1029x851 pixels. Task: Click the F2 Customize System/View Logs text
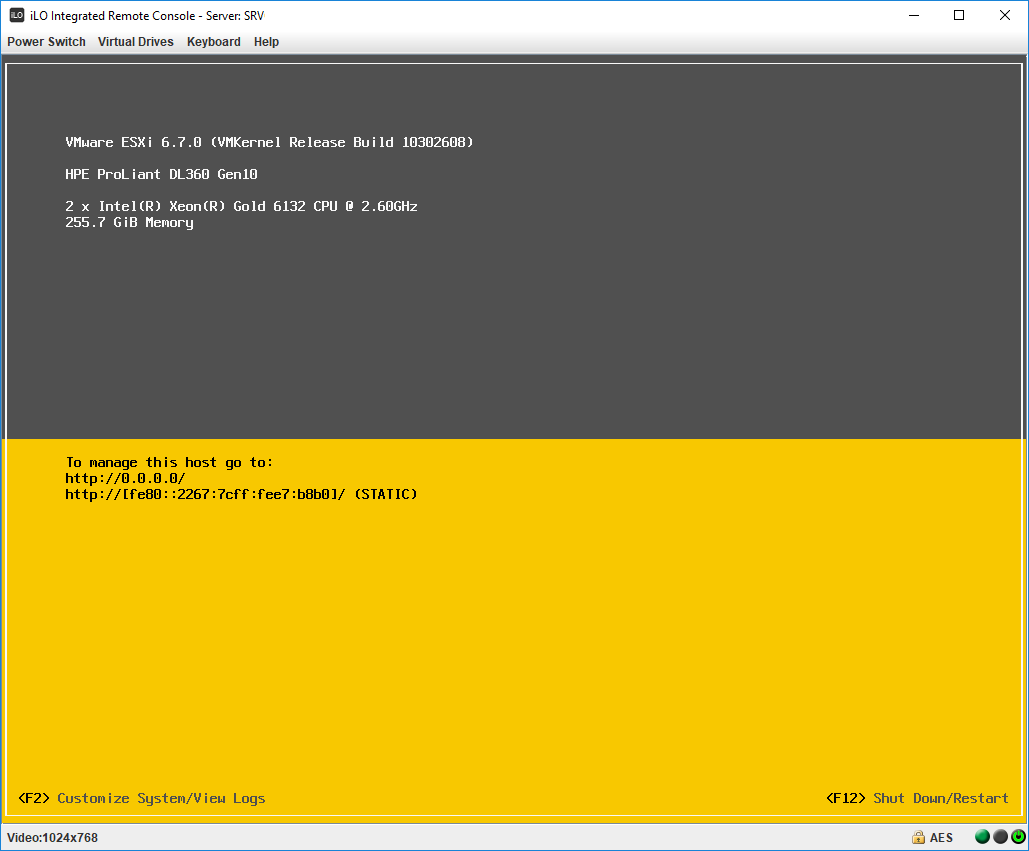[x=142, y=799]
